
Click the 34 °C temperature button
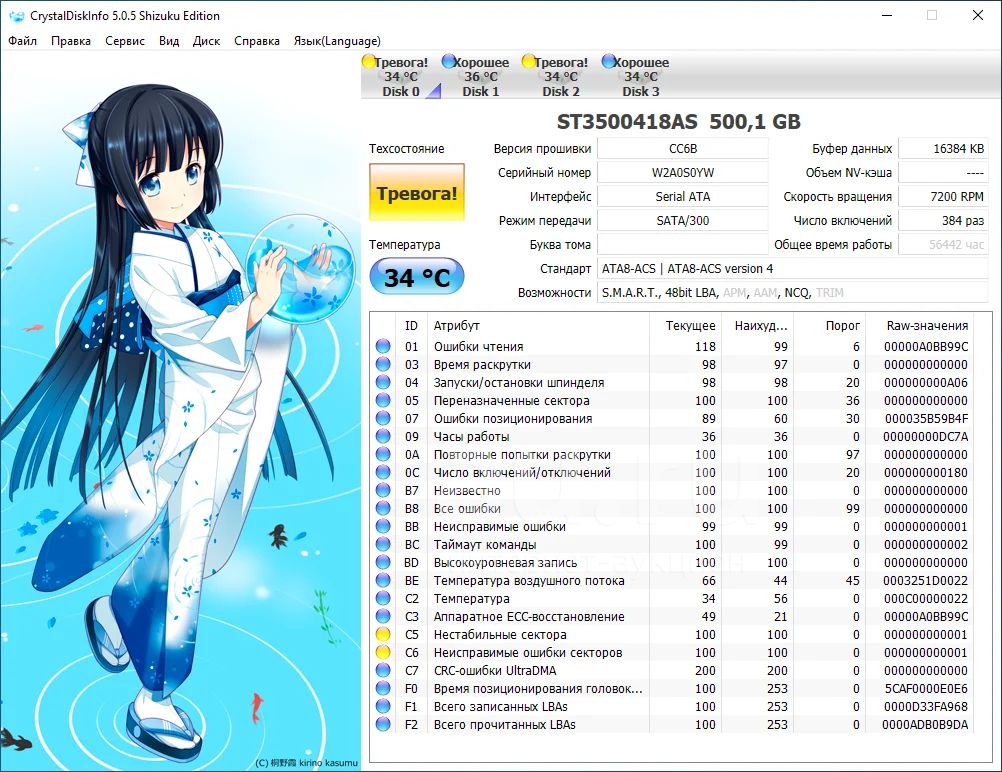click(x=417, y=277)
